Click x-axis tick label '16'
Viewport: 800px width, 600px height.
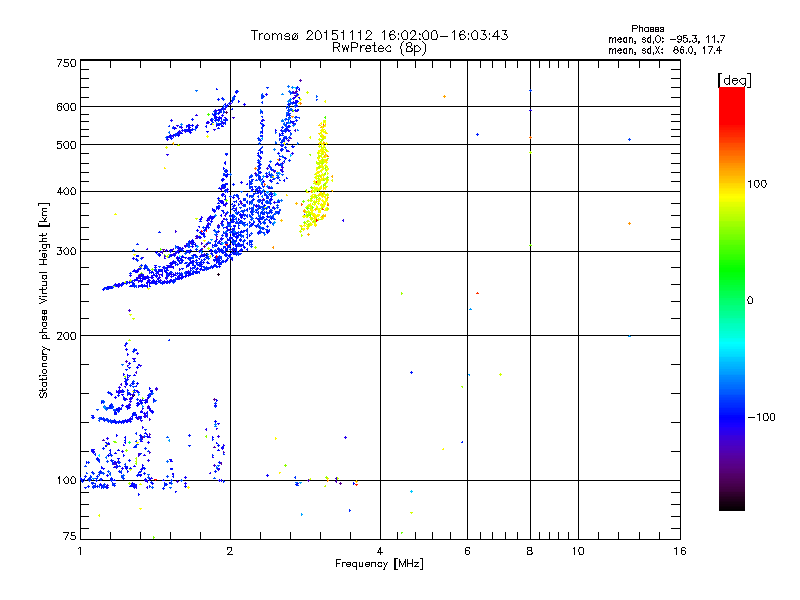[x=680, y=551]
